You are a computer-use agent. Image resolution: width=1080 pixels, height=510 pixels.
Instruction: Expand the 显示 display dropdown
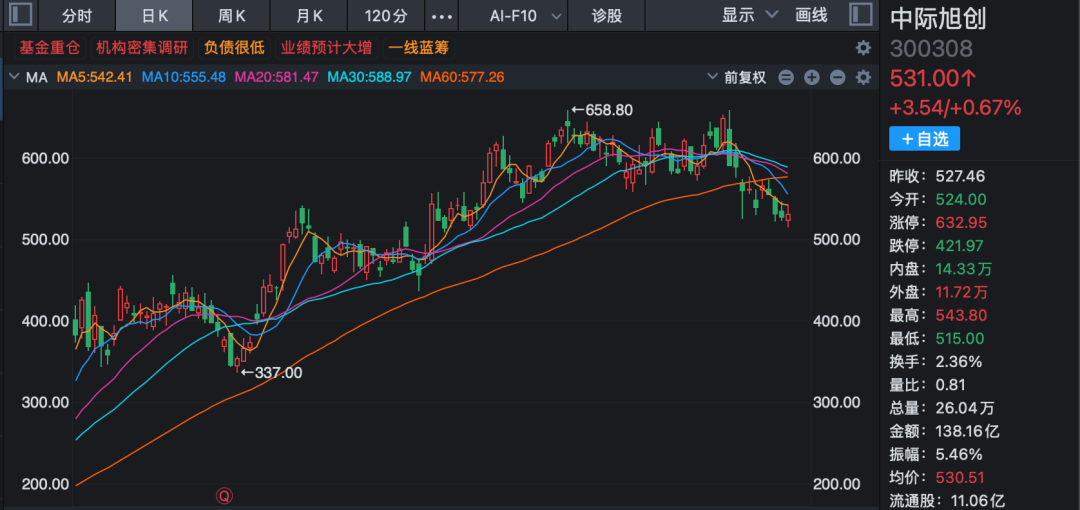click(750, 15)
